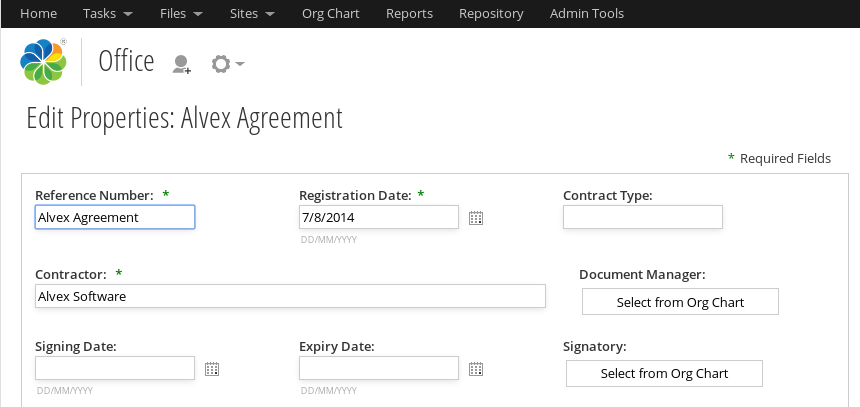
Task: Open the Registration Date calendar picker
Action: point(476,218)
